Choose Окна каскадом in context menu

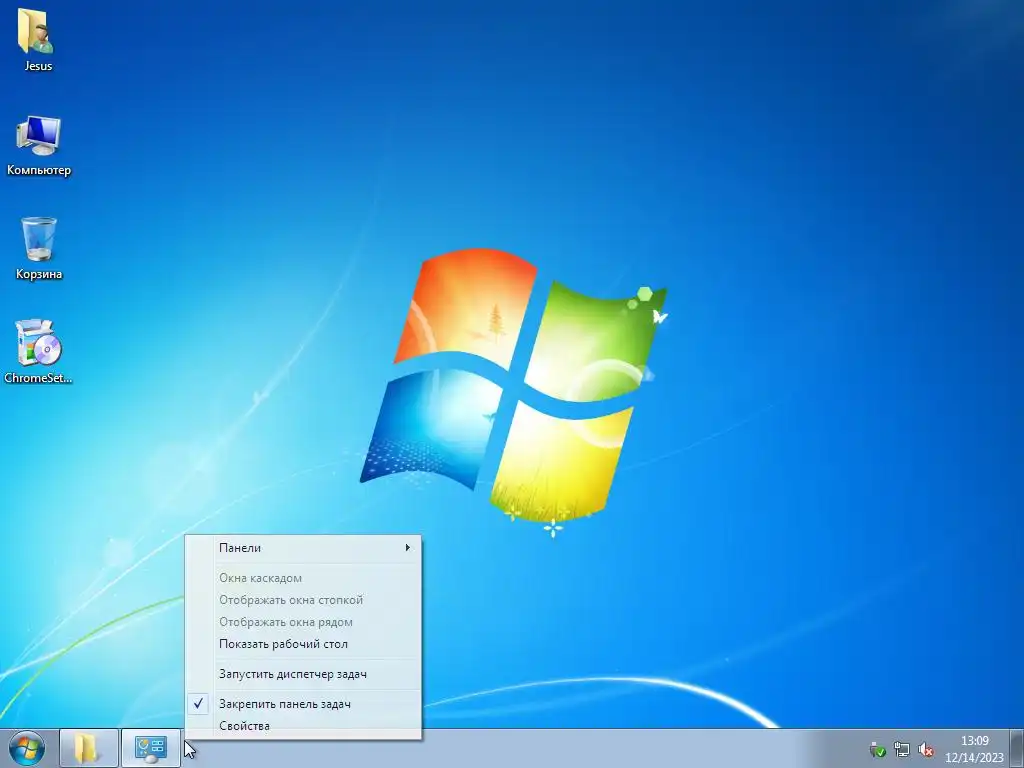point(303,578)
